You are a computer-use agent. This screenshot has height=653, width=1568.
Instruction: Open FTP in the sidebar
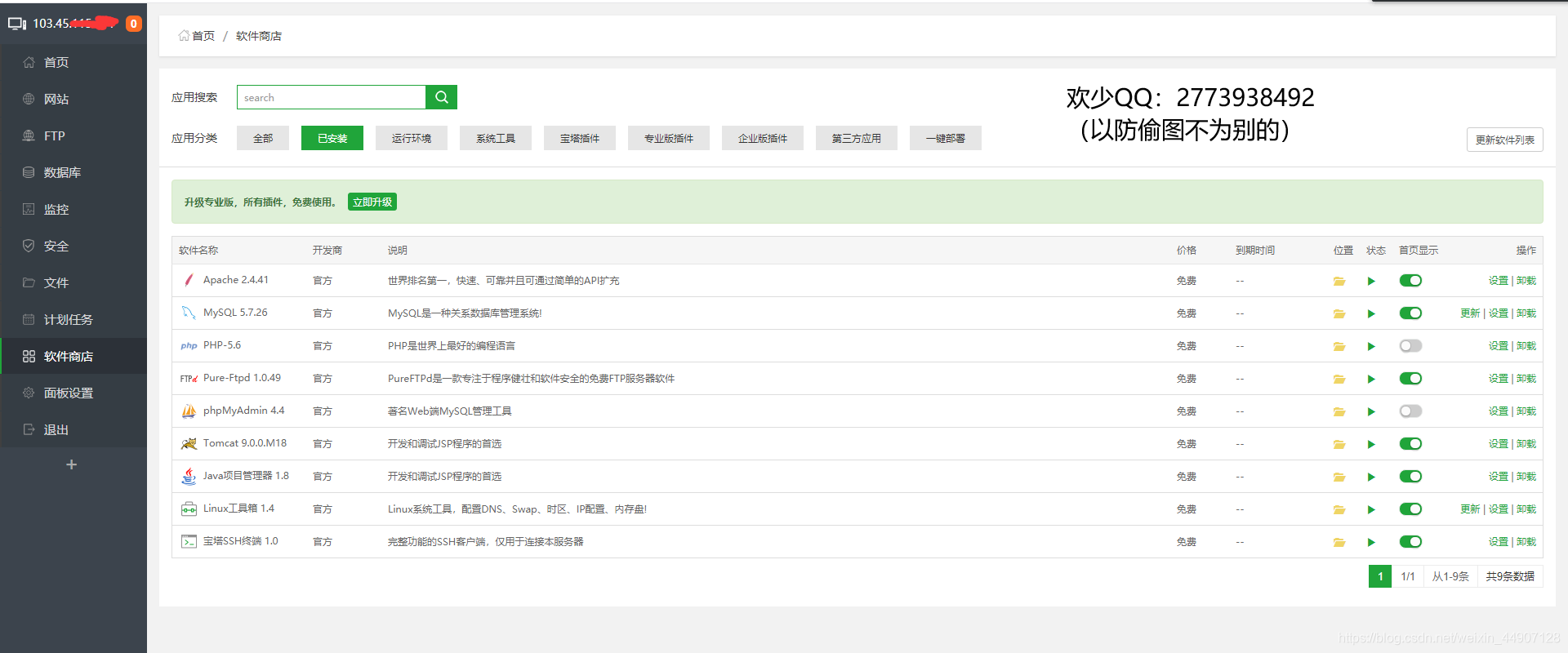[73, 135]
